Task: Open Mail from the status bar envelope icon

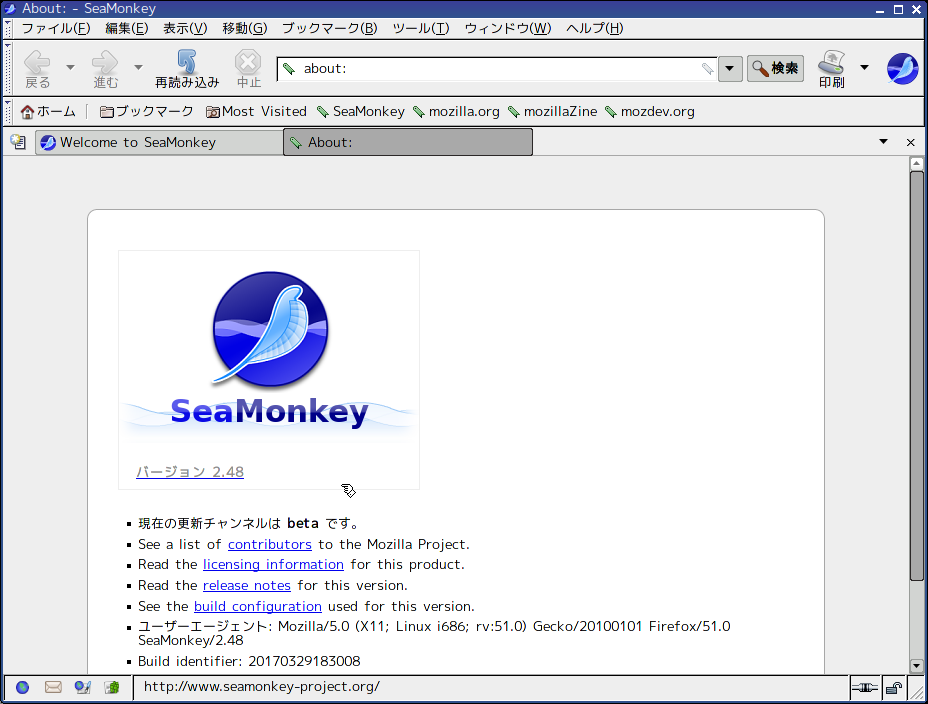Action: point(53,687)
